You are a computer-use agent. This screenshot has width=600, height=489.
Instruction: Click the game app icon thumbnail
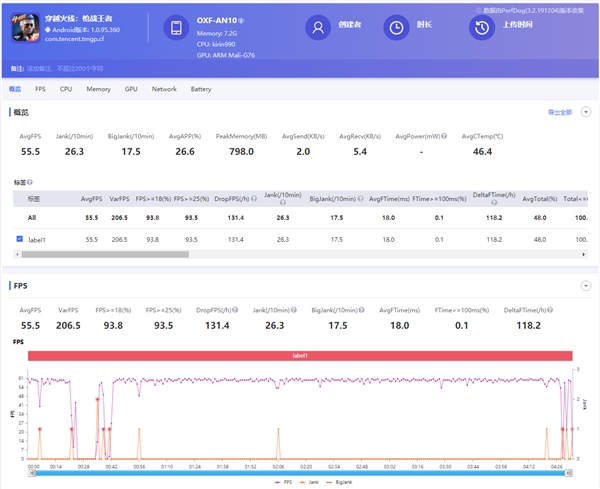26,29
